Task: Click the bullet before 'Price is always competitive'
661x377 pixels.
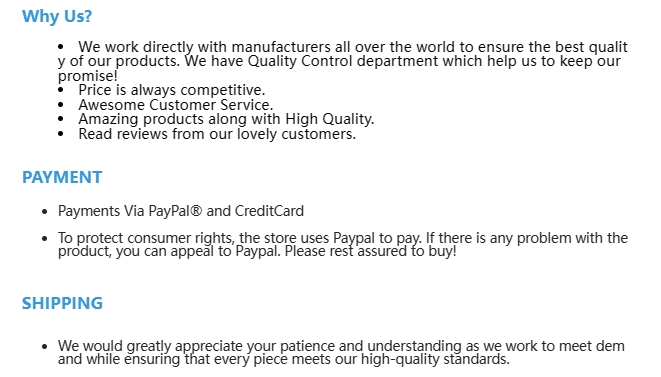Action: coord(61,90)
